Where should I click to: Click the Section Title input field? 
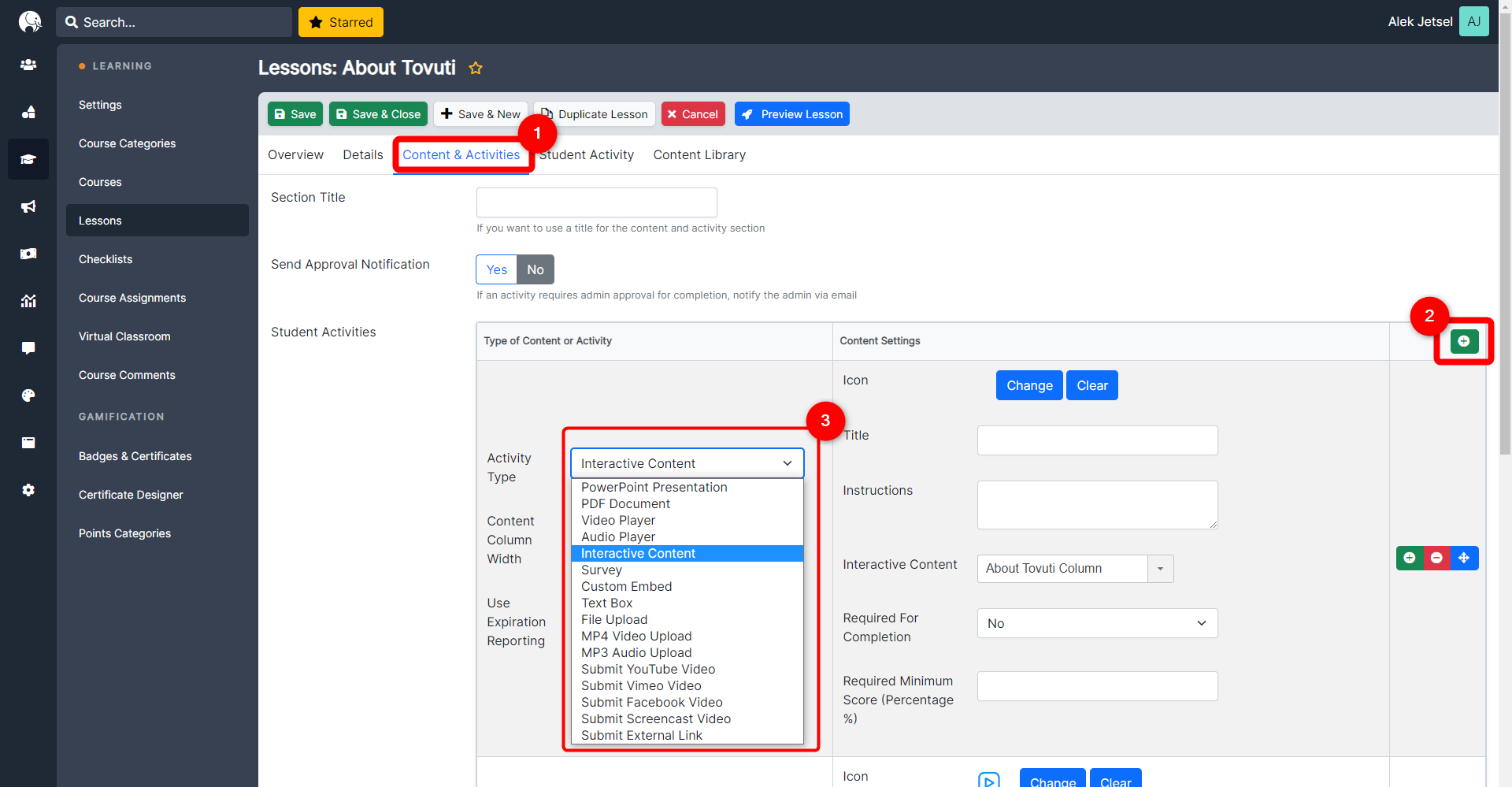[x=596, y=202]
